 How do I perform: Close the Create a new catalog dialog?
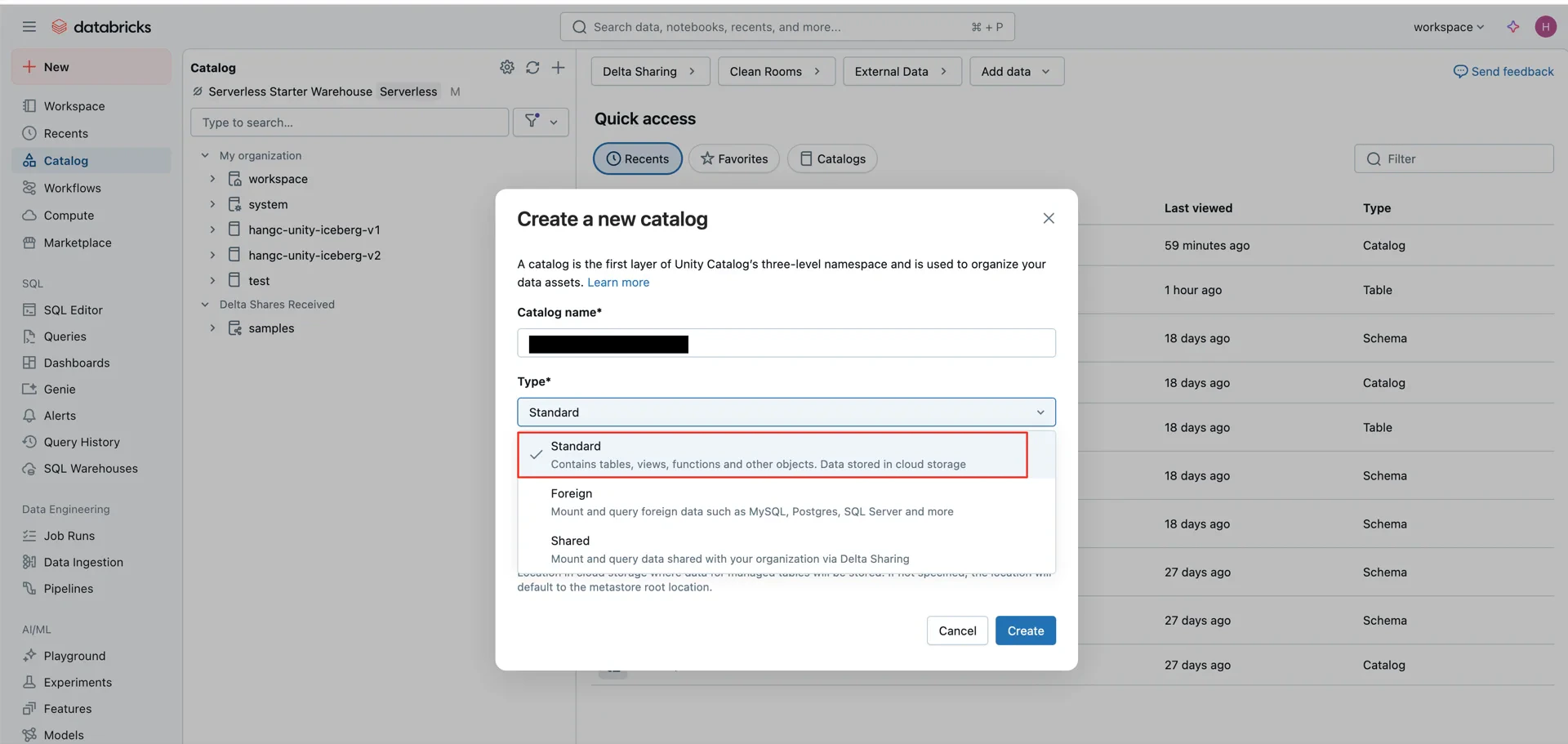click(1049, 218)
